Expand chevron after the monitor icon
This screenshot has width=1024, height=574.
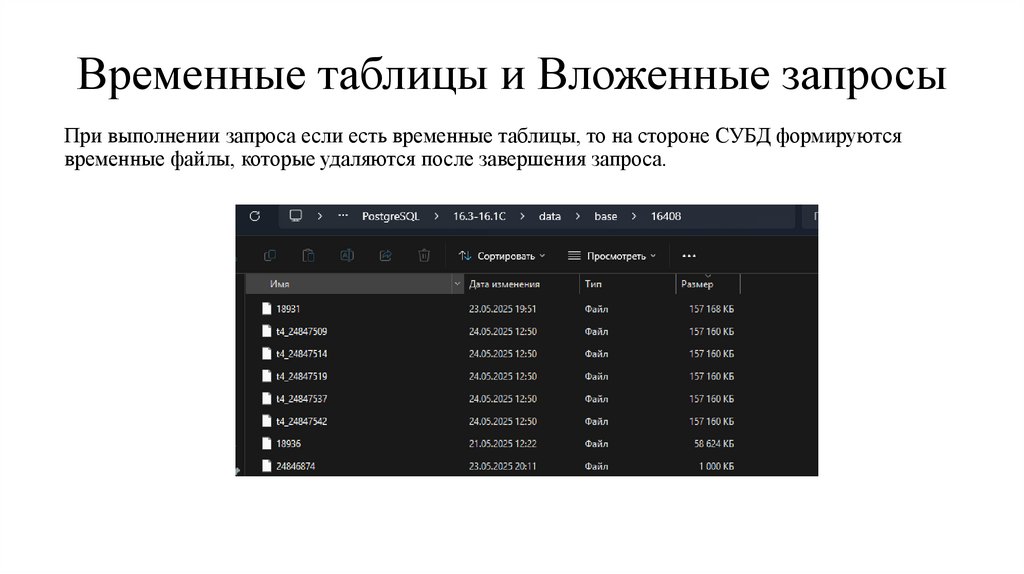[x=319, y=216]
